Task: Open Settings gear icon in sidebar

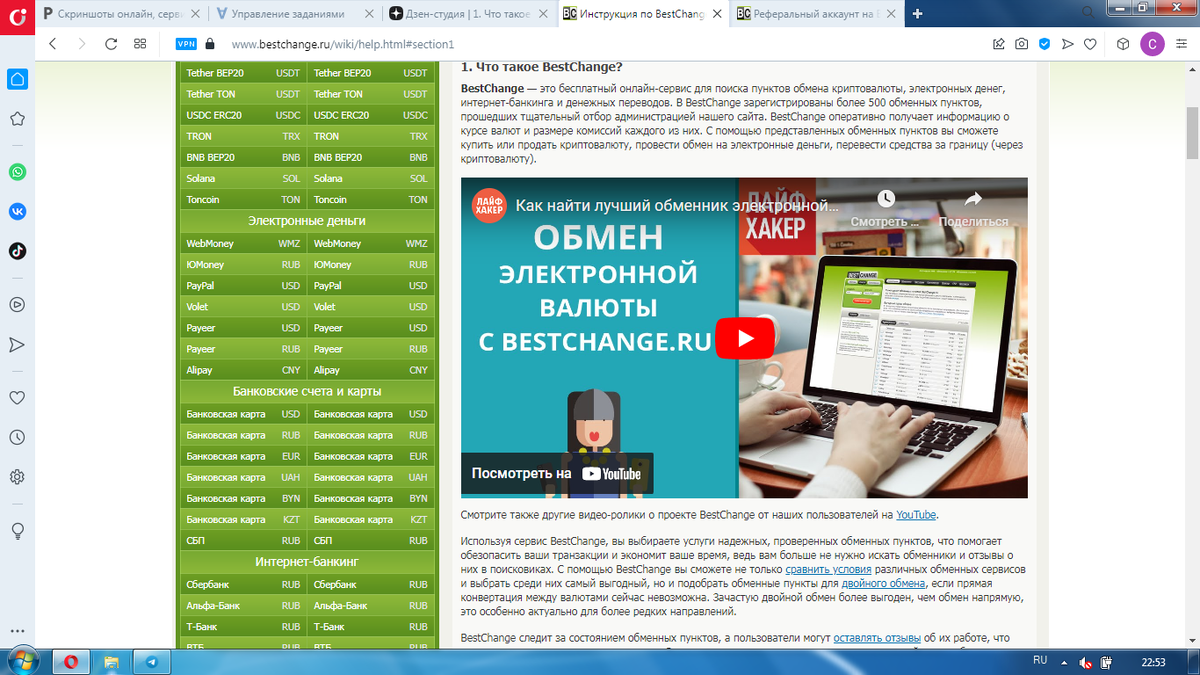Action: click(17, 476)
